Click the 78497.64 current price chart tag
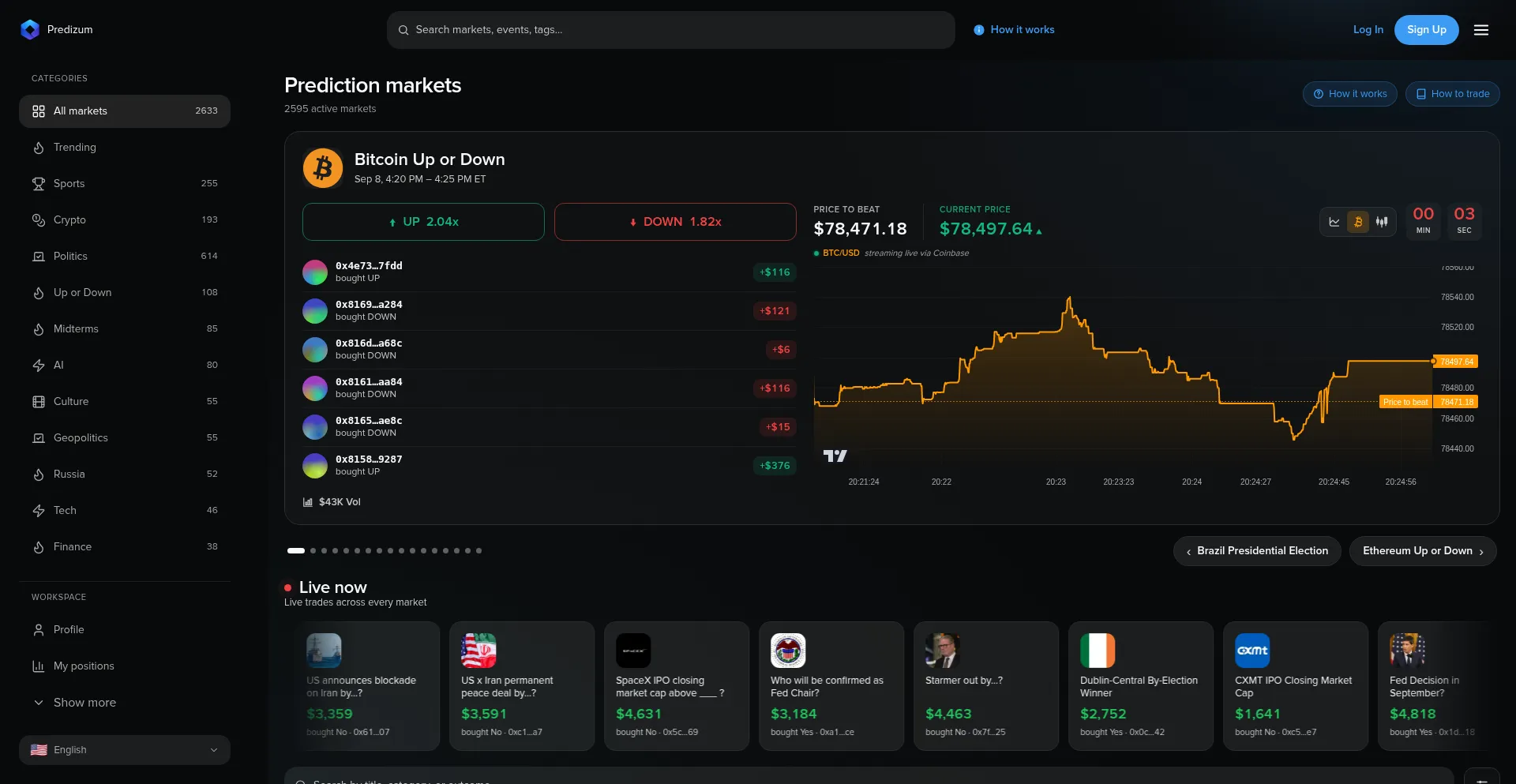 click(x=1457, y=362)
